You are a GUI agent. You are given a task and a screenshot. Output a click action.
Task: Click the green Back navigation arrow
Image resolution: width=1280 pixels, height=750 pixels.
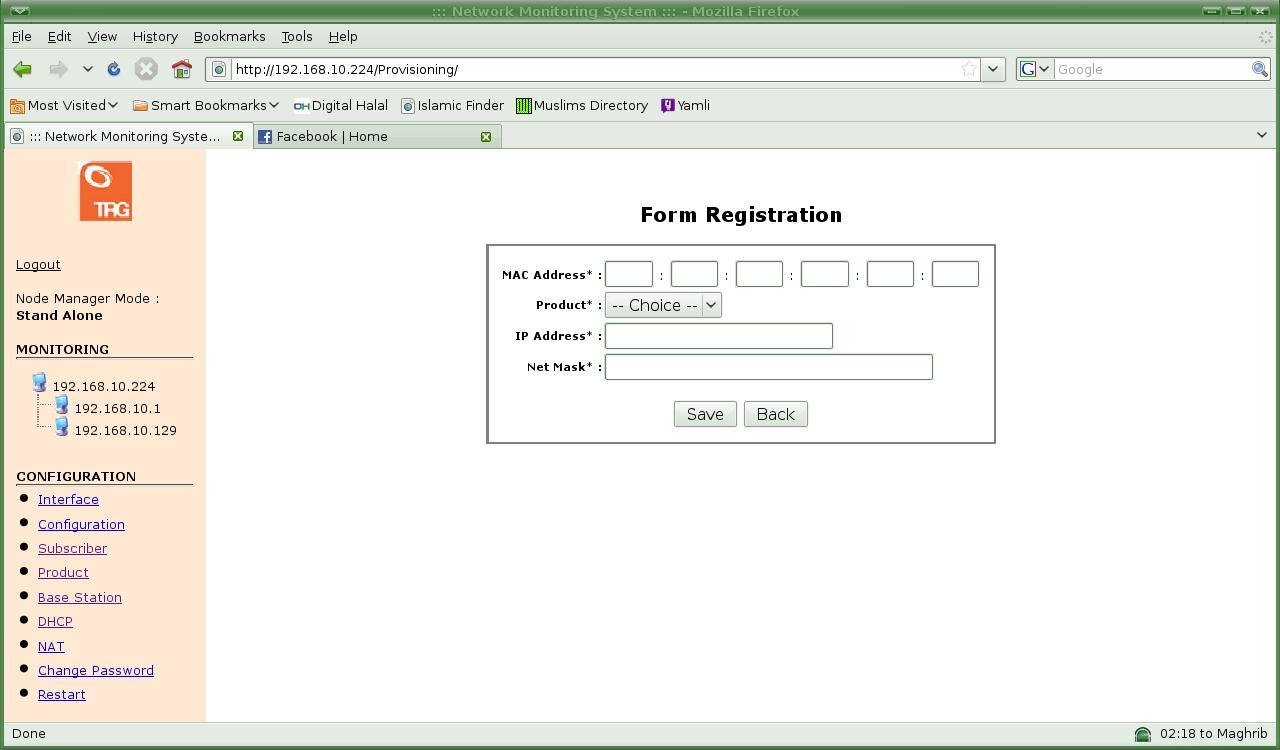point(22,69)
